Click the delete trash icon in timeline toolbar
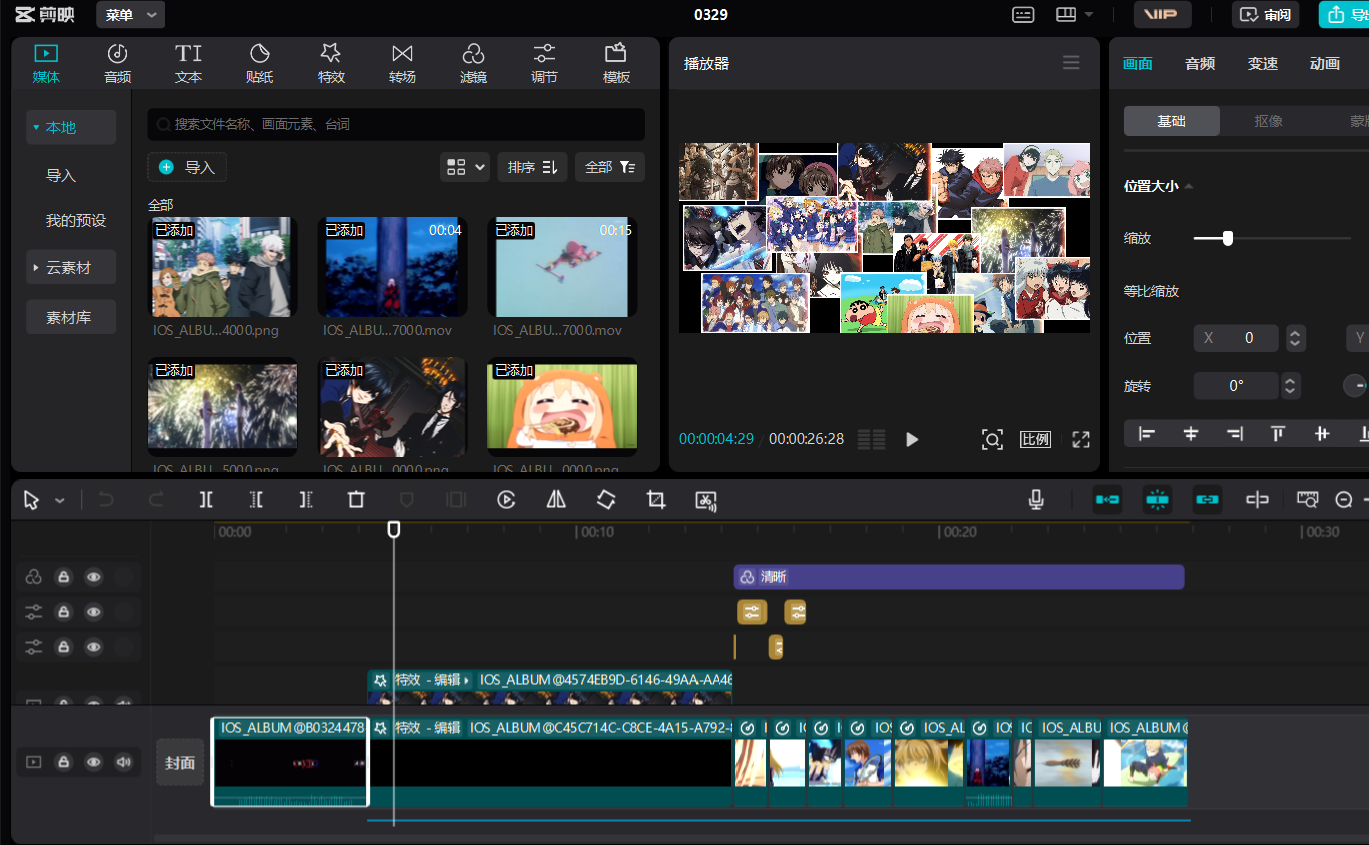 tap(356, 500)
